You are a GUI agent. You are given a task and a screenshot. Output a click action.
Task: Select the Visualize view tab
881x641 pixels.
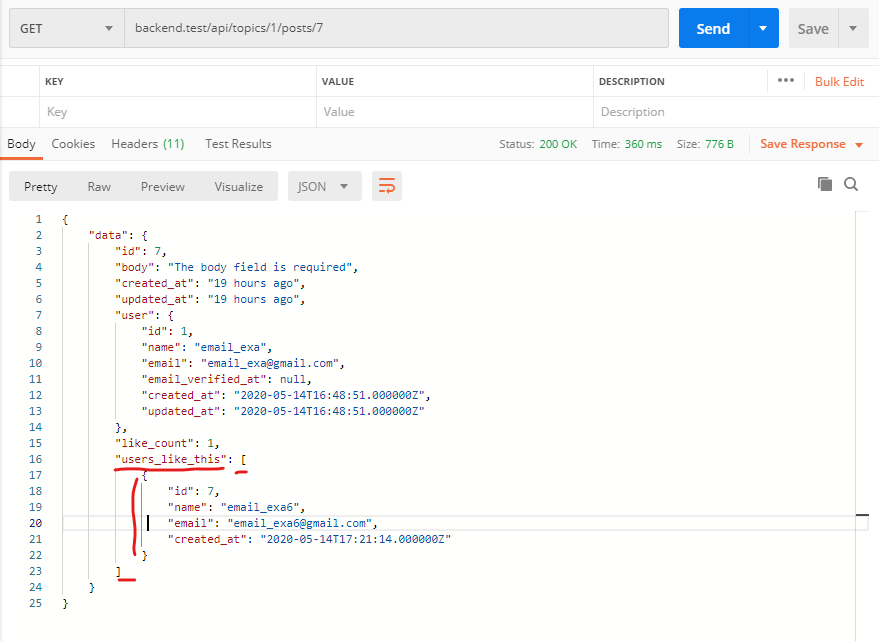[238, 187]
